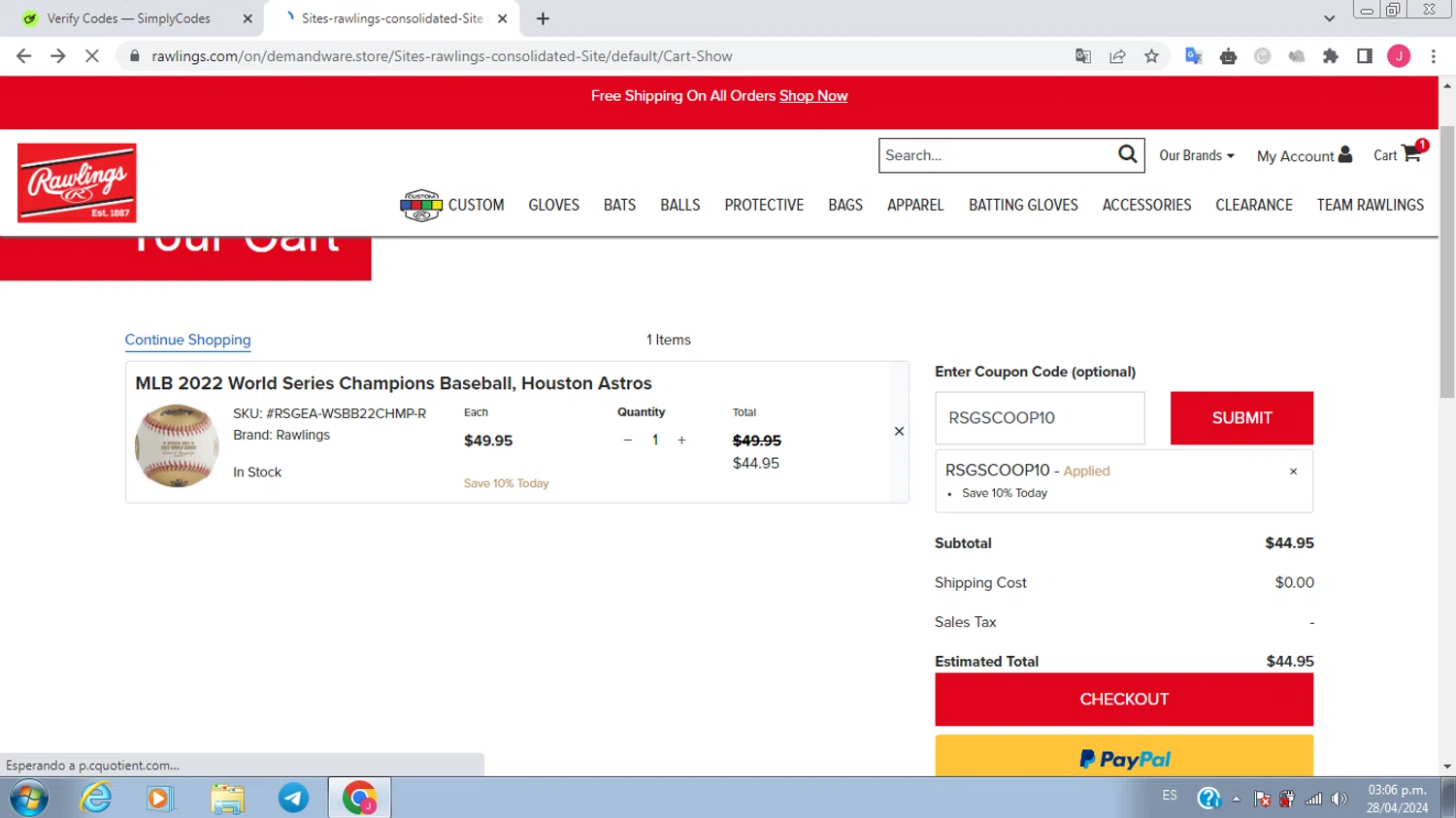Open the GLOVES menu
This screenshot has width=1456, height=818.
pyautogui.click(x=553, y=205)
